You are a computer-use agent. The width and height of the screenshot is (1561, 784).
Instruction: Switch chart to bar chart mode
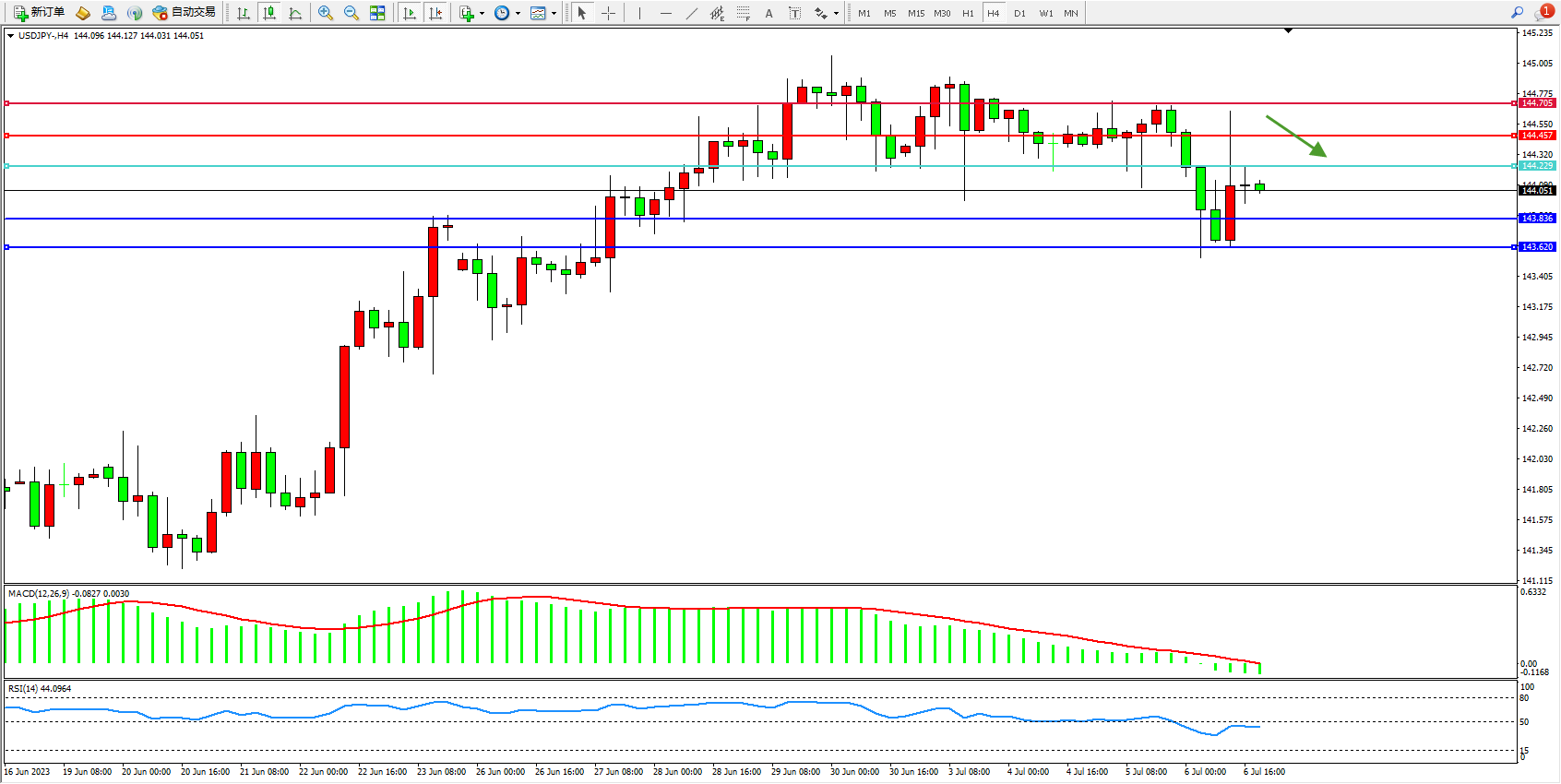(x=244, y=13)
